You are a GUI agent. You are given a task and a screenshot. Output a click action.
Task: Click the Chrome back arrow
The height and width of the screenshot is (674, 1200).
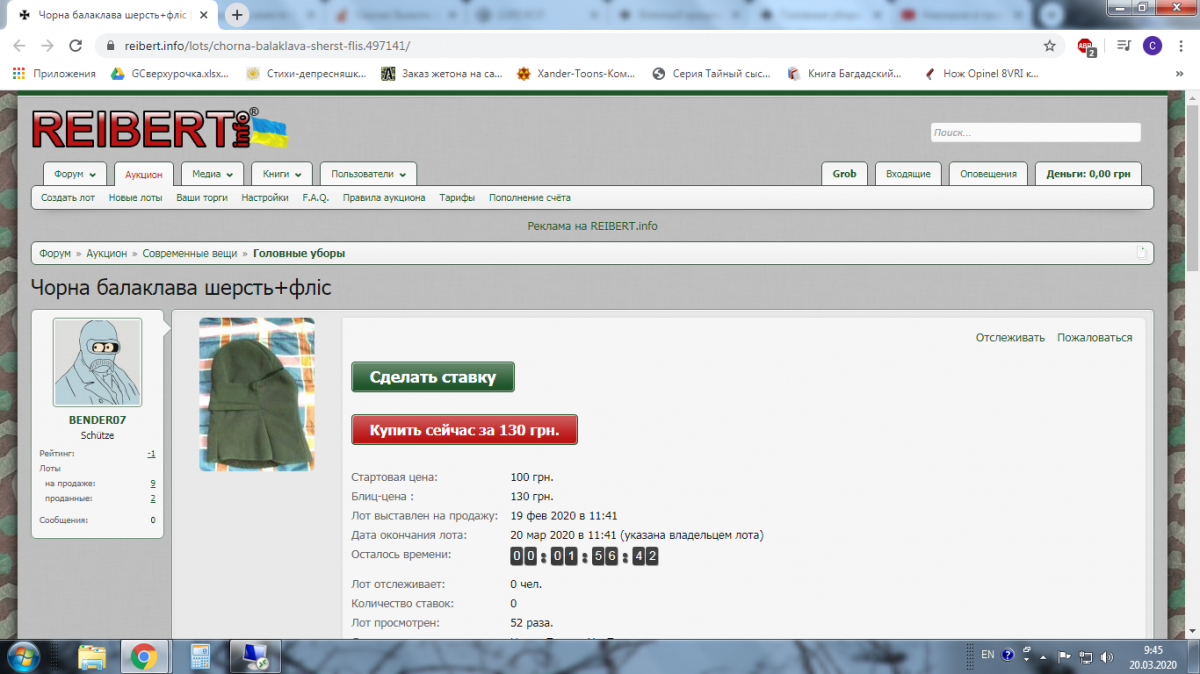[x=19, y=46]
